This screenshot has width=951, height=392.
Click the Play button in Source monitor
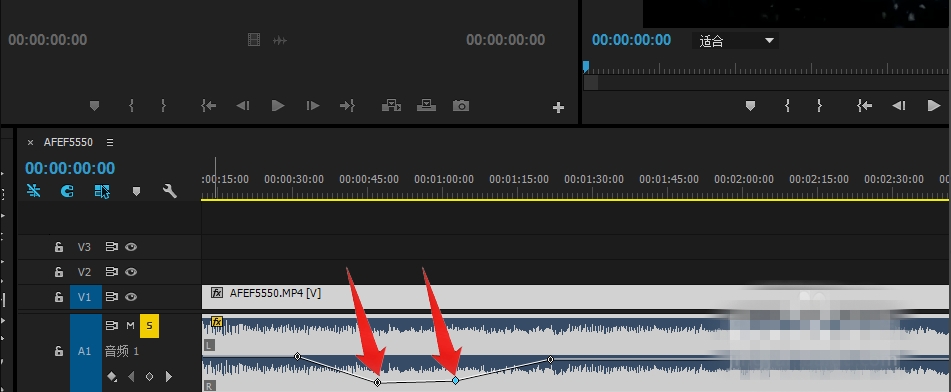[278, 106]
